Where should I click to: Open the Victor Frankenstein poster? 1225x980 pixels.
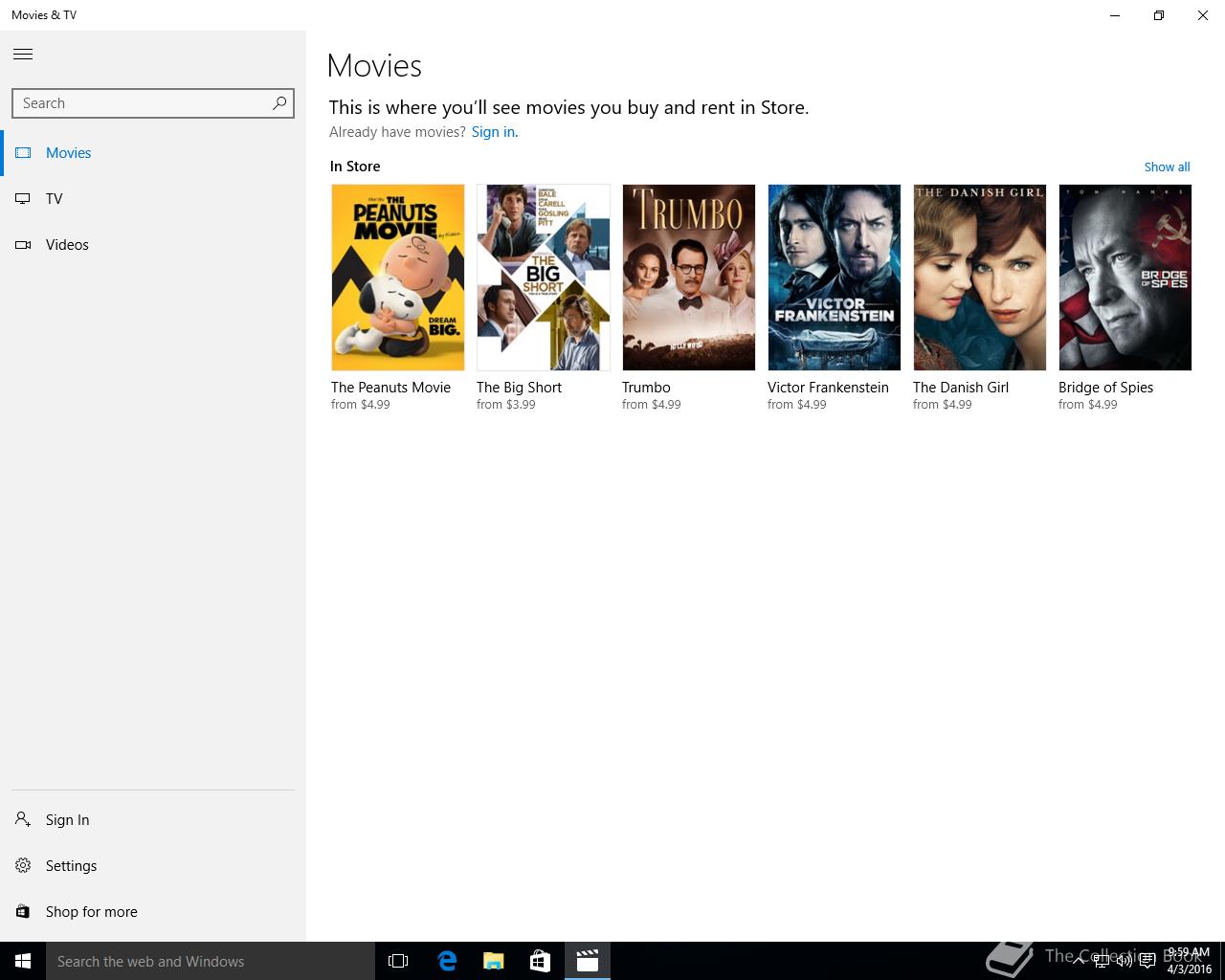coord(835,278)
